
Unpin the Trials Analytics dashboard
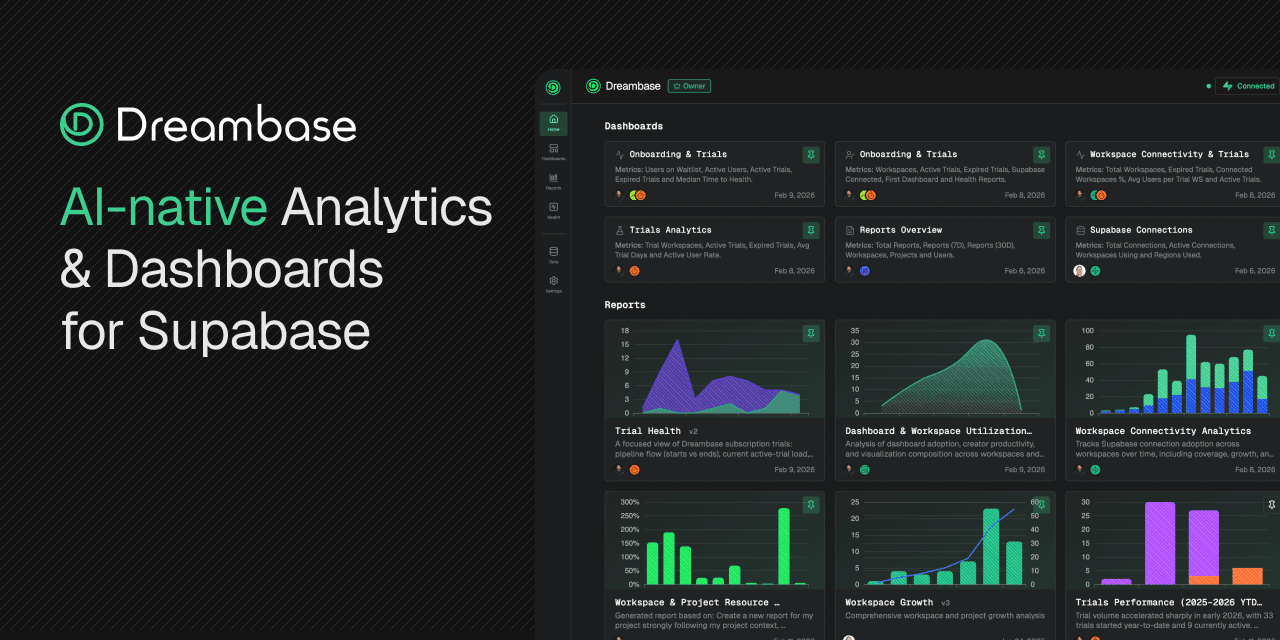coord(810,230)
